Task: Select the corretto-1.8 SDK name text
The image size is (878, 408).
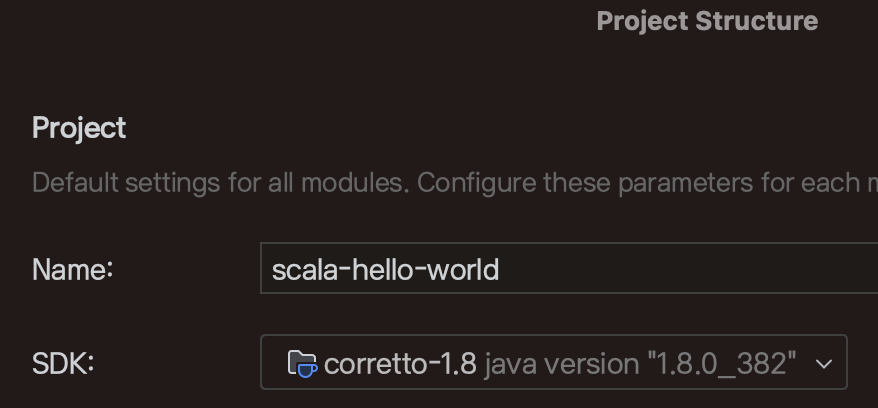Action: pos(400,363)
